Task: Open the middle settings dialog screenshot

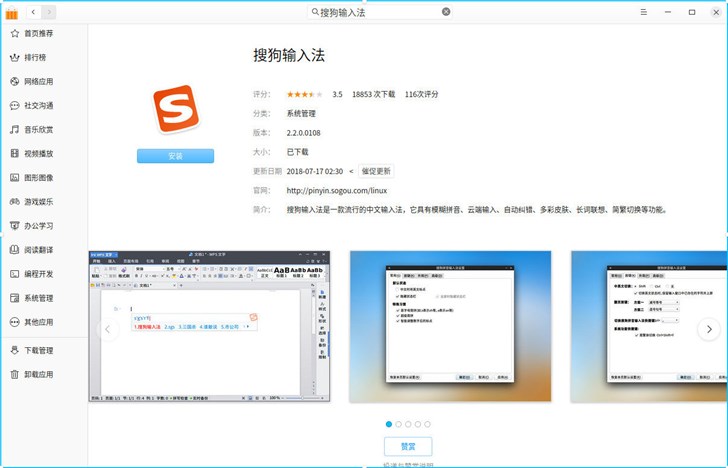Action: click(450, 326)
